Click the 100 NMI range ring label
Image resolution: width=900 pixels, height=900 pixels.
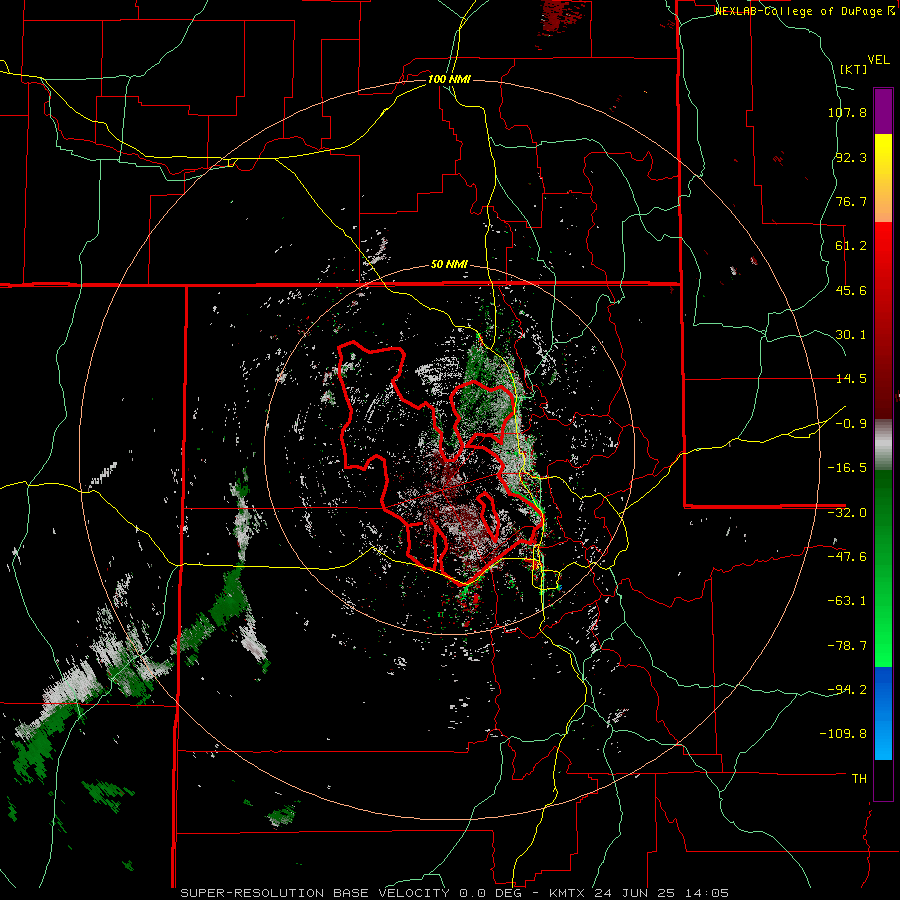[x=449, y=79]
